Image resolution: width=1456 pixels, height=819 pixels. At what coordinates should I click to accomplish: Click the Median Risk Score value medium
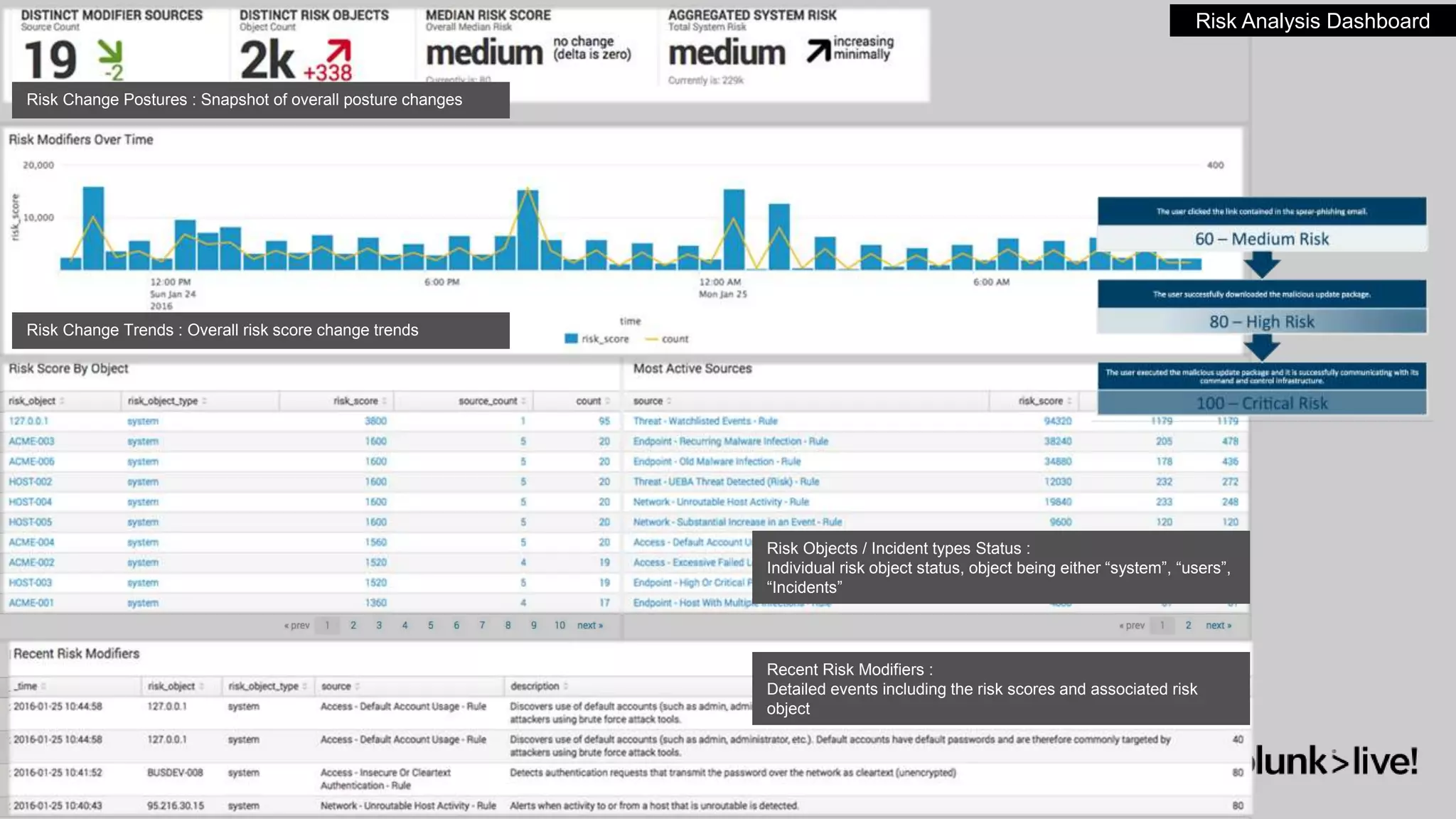[484, 53]
